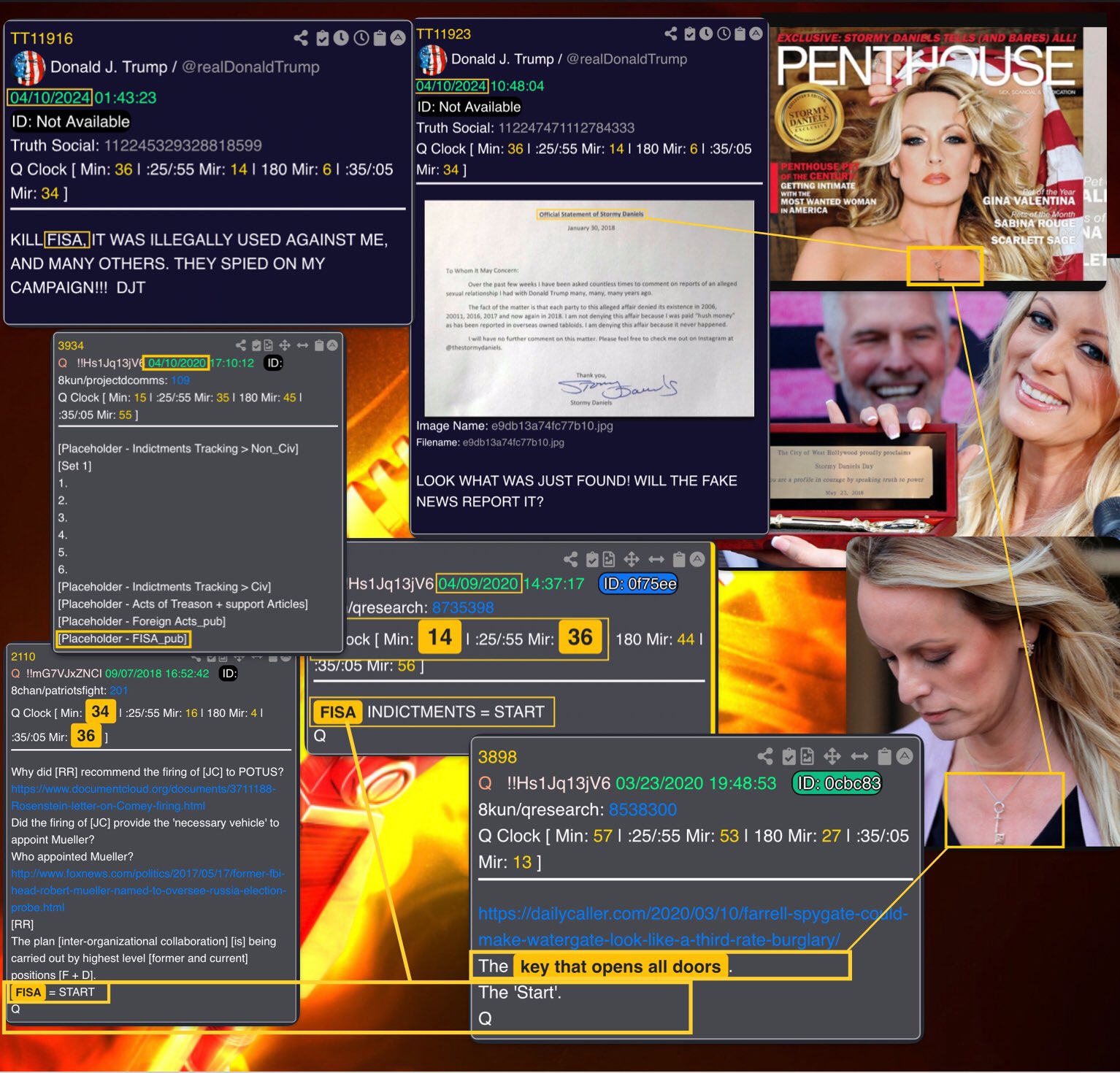
Task: Click the blue ID: 0f75ee badge
Action: (x=639, y=584)
